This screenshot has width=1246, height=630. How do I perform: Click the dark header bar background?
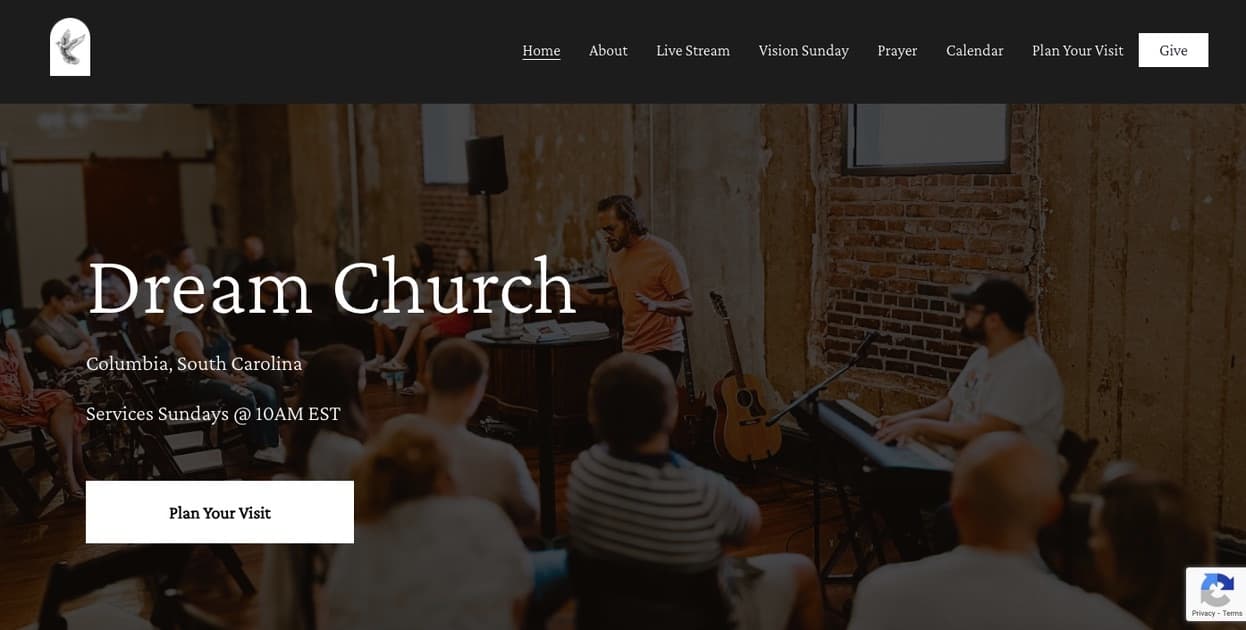point(300,52)
